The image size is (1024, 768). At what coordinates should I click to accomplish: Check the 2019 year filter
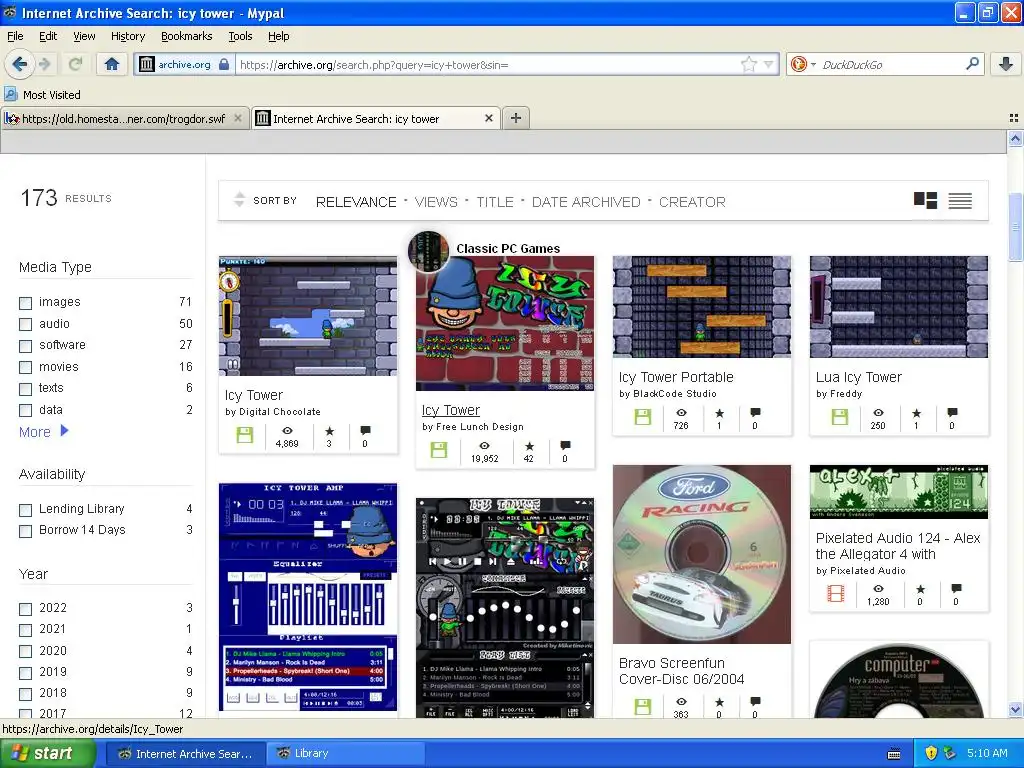click(x=25, y=673)
